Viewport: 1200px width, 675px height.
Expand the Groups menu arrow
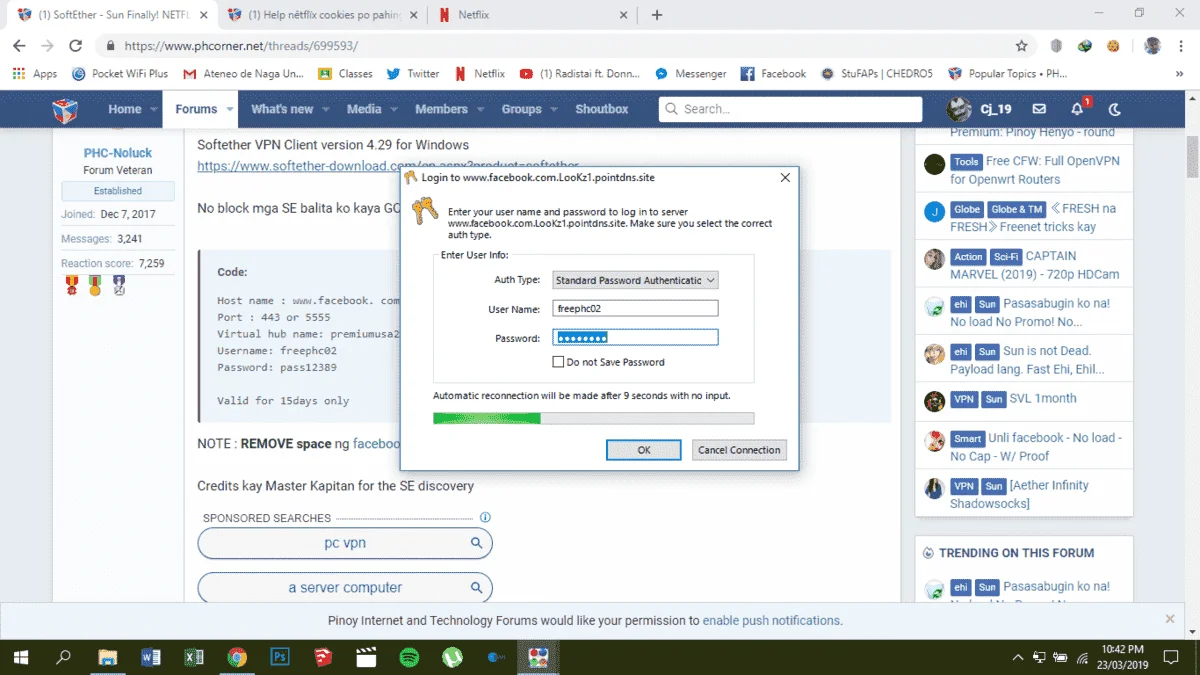(x=553, y=109)
